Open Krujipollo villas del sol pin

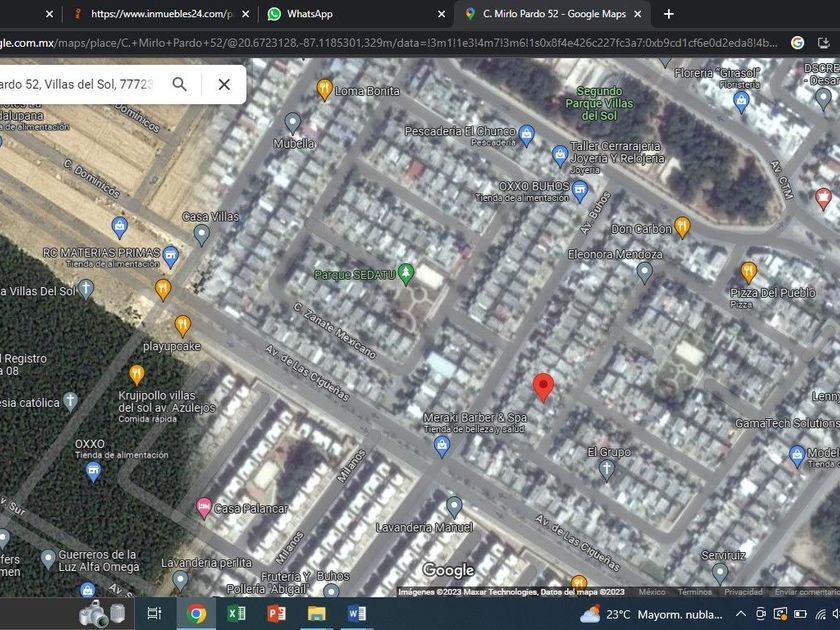[137, 375]
